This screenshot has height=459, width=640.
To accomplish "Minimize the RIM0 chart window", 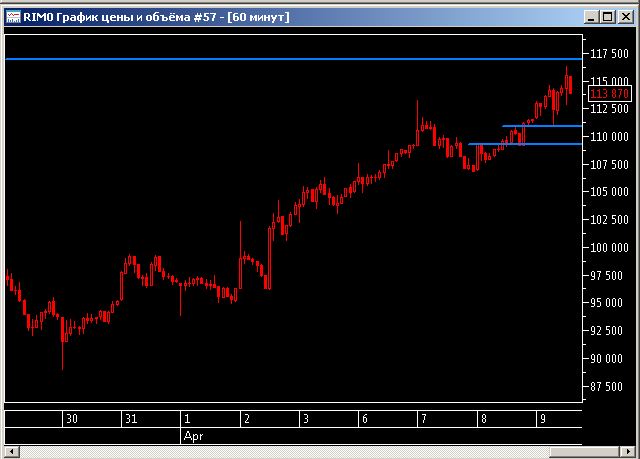I will click(x=591, y=17).
